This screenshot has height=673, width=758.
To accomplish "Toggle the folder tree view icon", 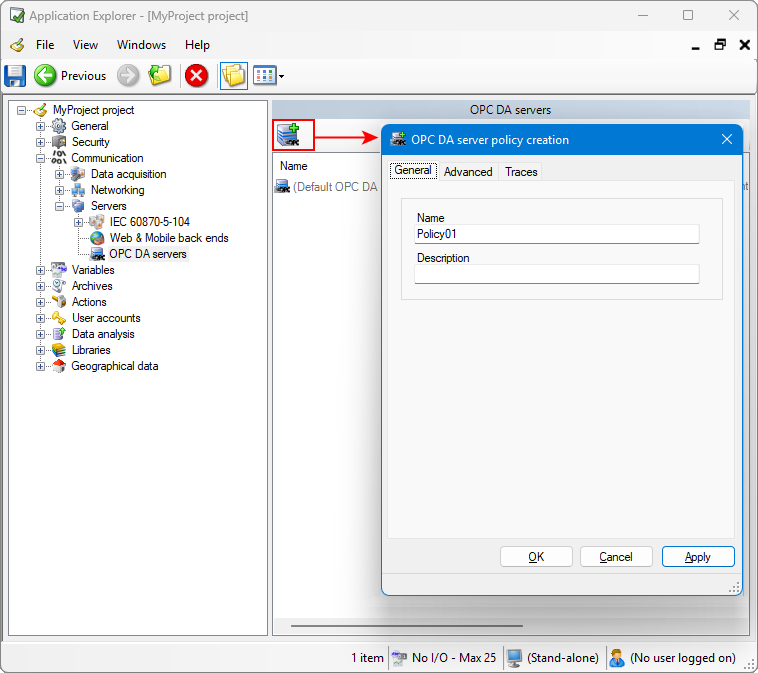I will 233,76.
